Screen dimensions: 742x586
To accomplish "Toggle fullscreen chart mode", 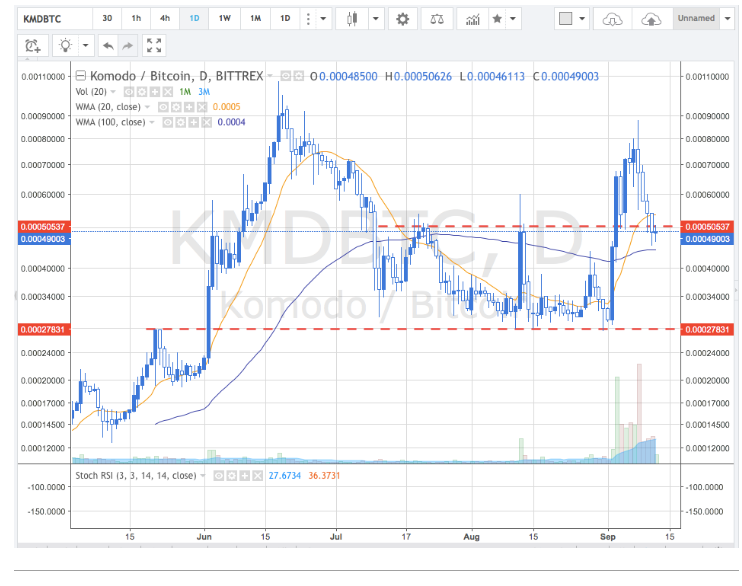I will pos(153,45).
